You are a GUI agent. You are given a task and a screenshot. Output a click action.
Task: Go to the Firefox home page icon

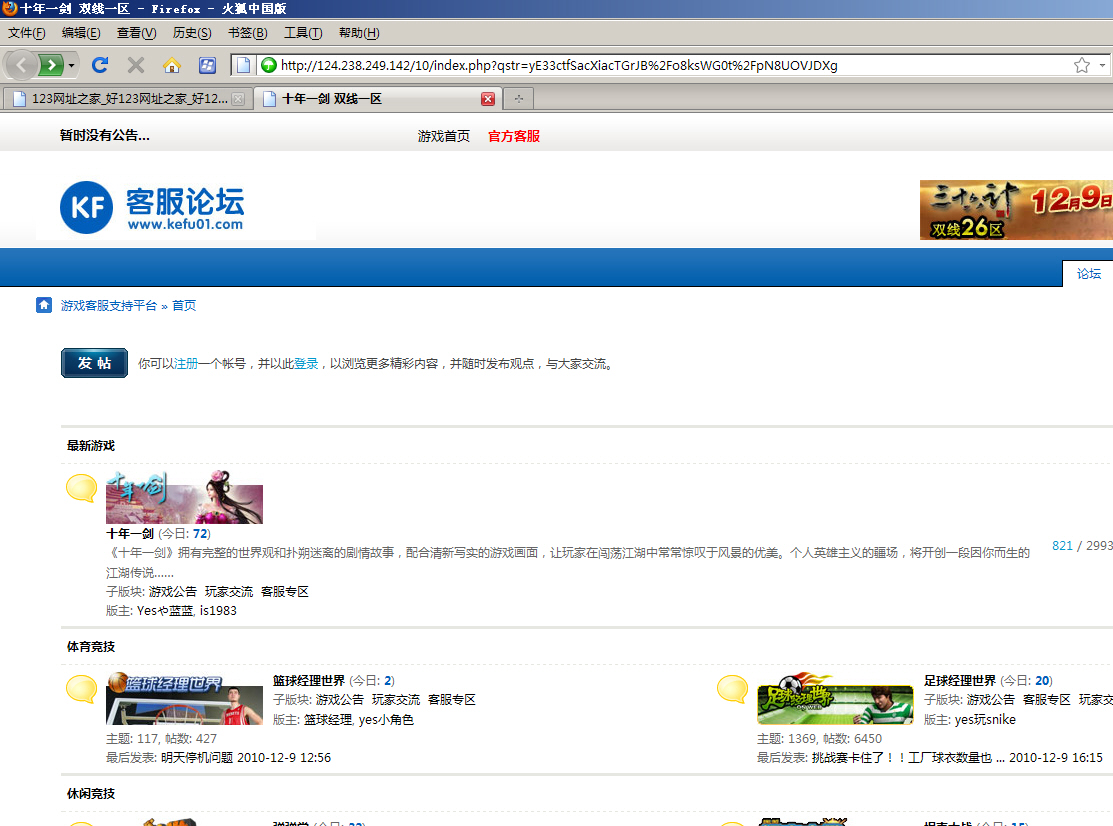tap(172, 65)
